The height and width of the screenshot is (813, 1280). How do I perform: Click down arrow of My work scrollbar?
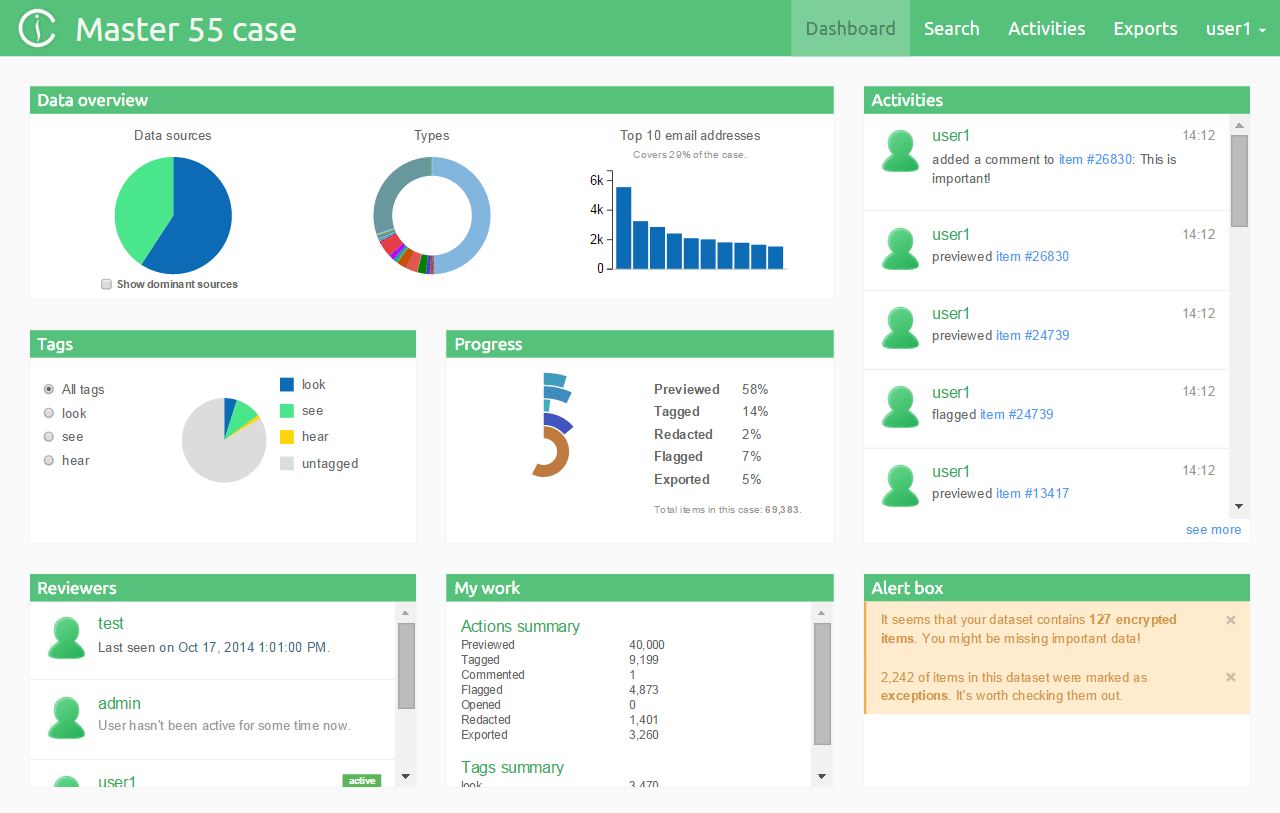[822, 776]
